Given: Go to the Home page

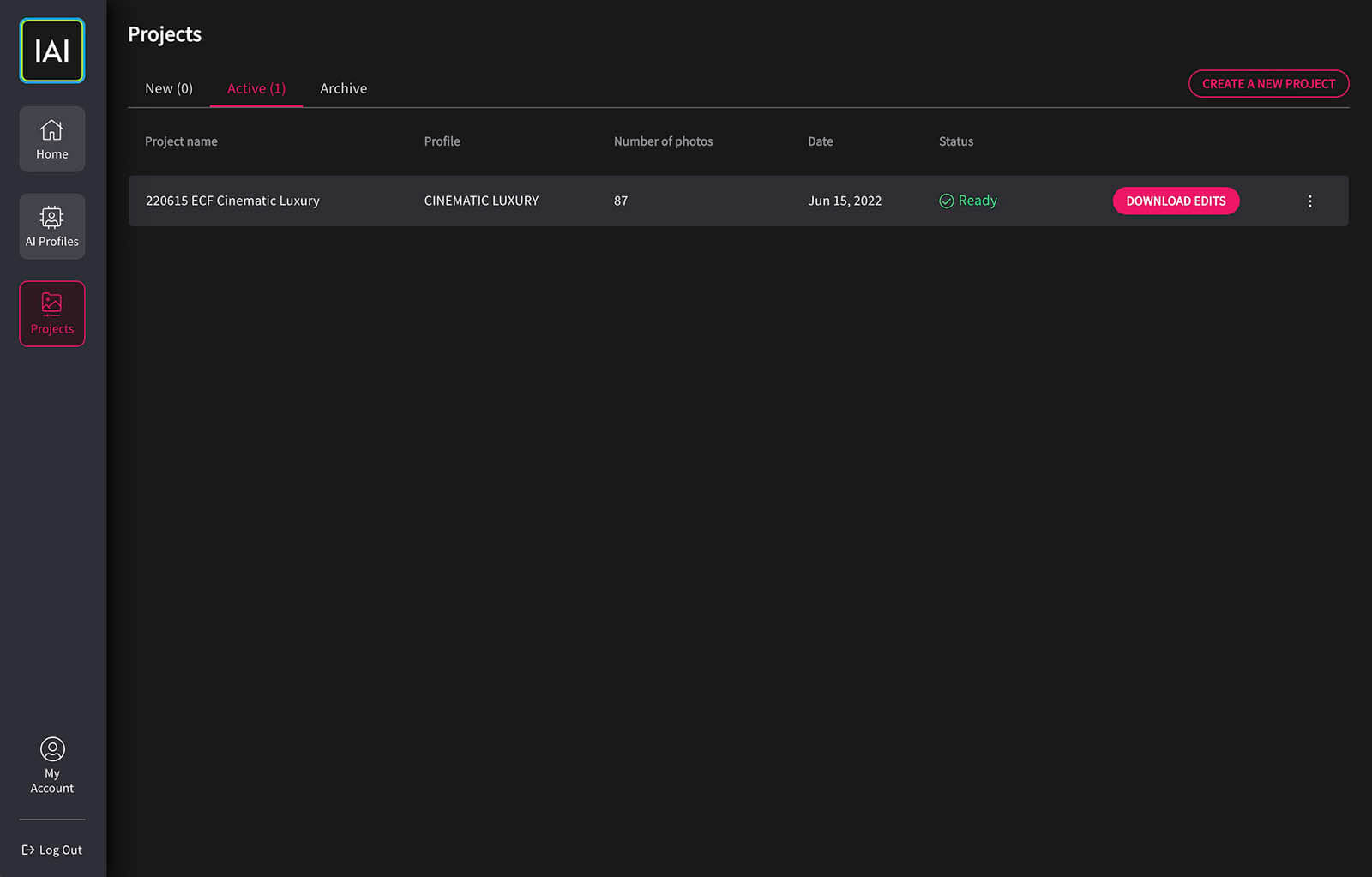Looking at the screenshot, I should click(x=52, y=139).
